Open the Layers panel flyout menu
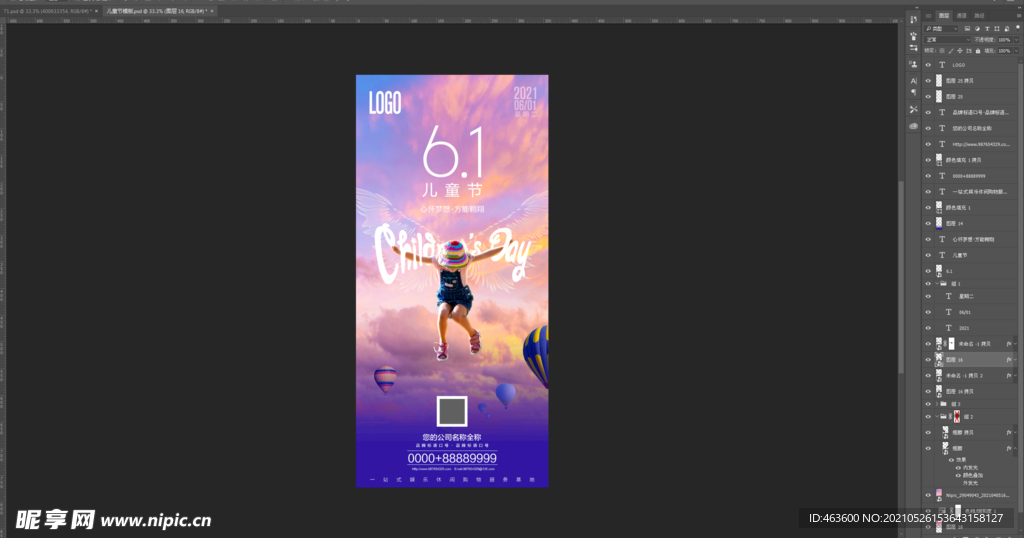1024x538 pixels. [x=1019, y=16]
